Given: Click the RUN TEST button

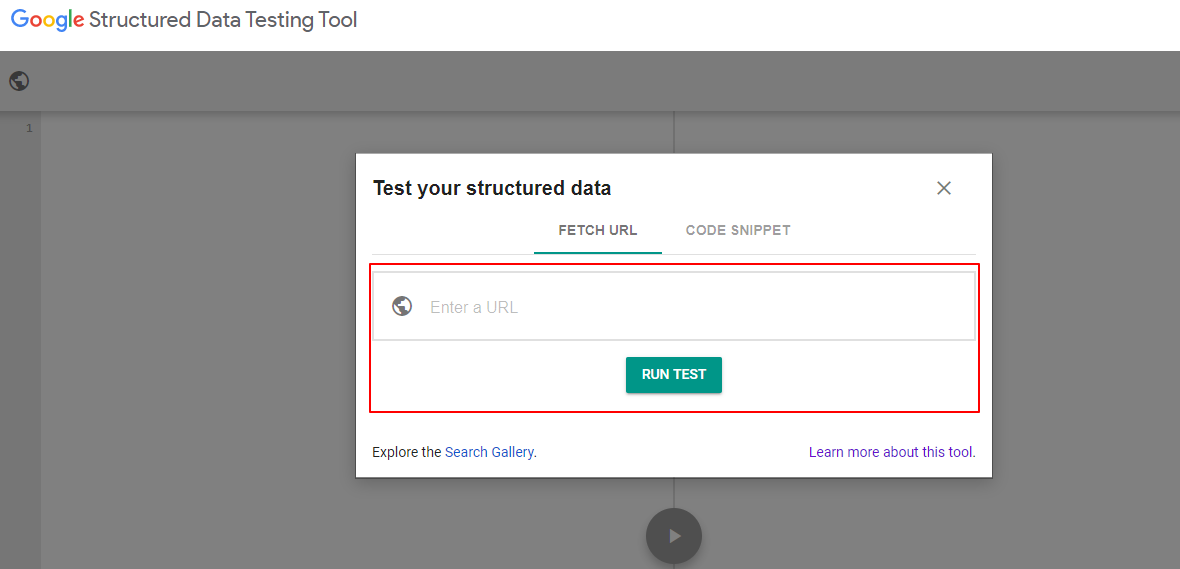Looking at the screenshot, I should click(674, 375).
